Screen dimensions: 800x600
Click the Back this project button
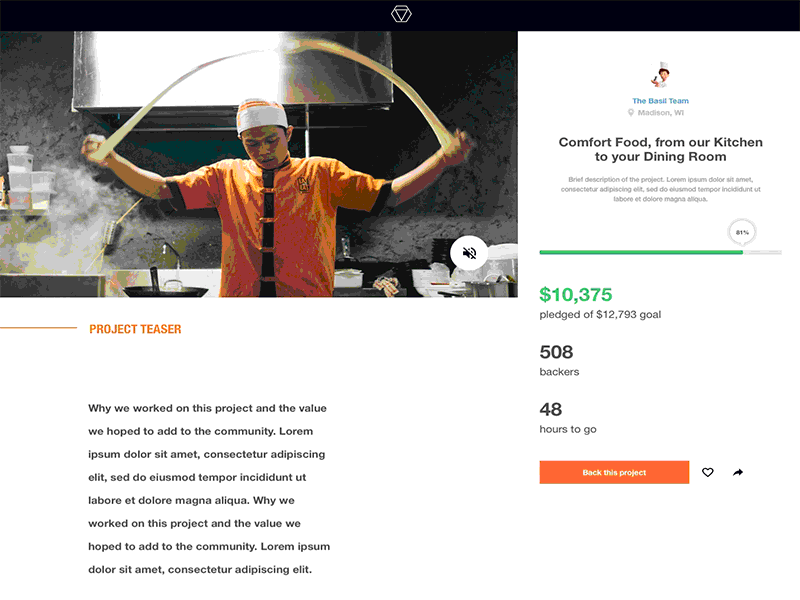coord(613,471)
